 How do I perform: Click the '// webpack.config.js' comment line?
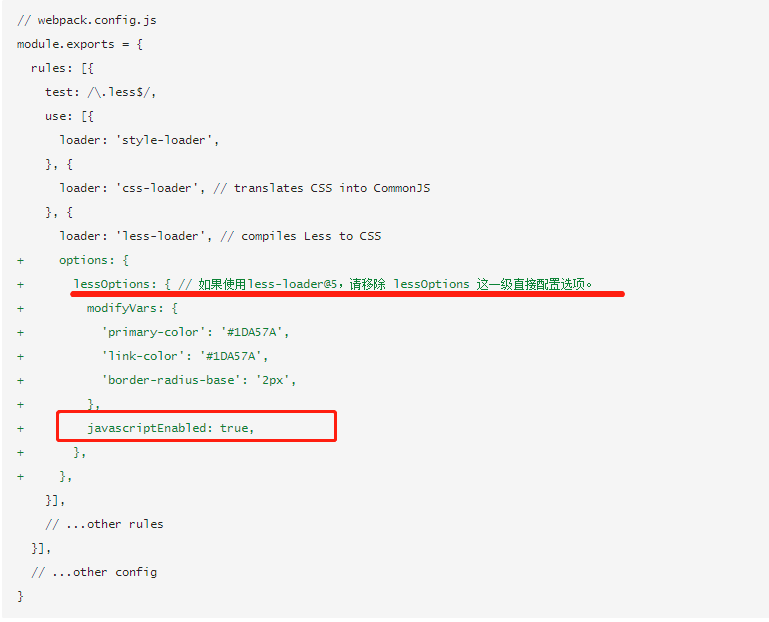[87, 20]
